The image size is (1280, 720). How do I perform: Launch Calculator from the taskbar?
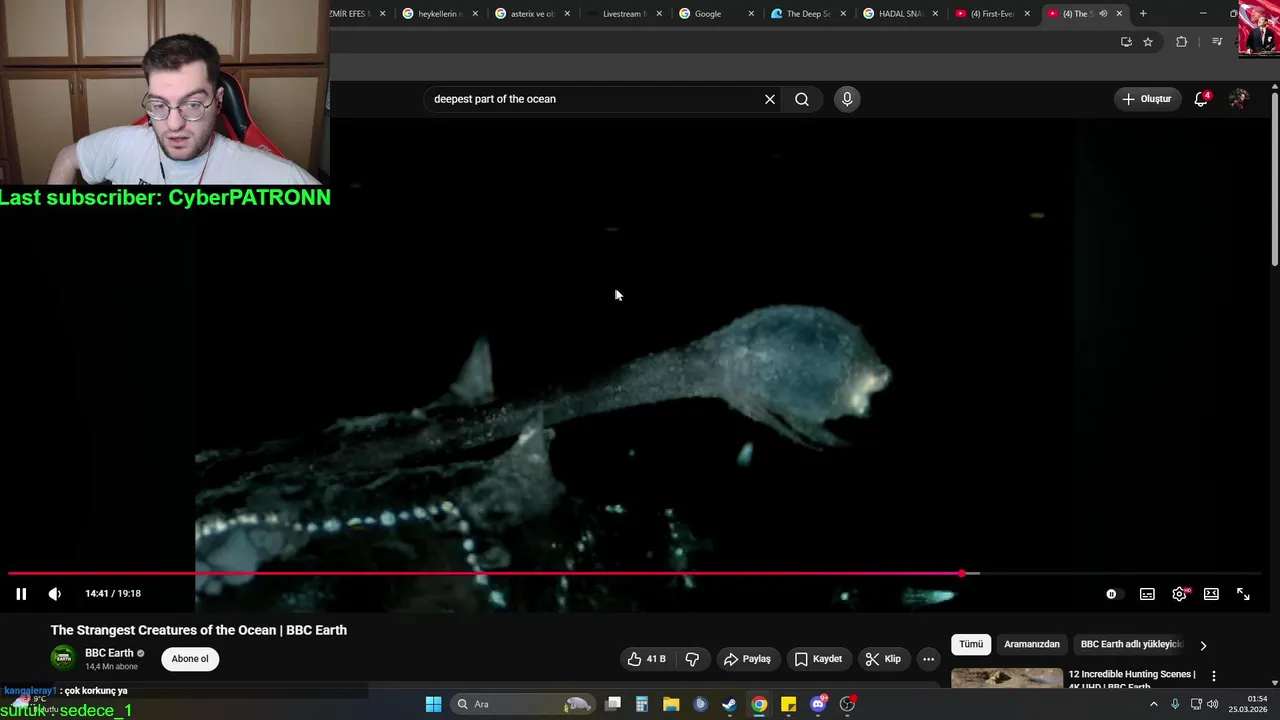(642, 704)
